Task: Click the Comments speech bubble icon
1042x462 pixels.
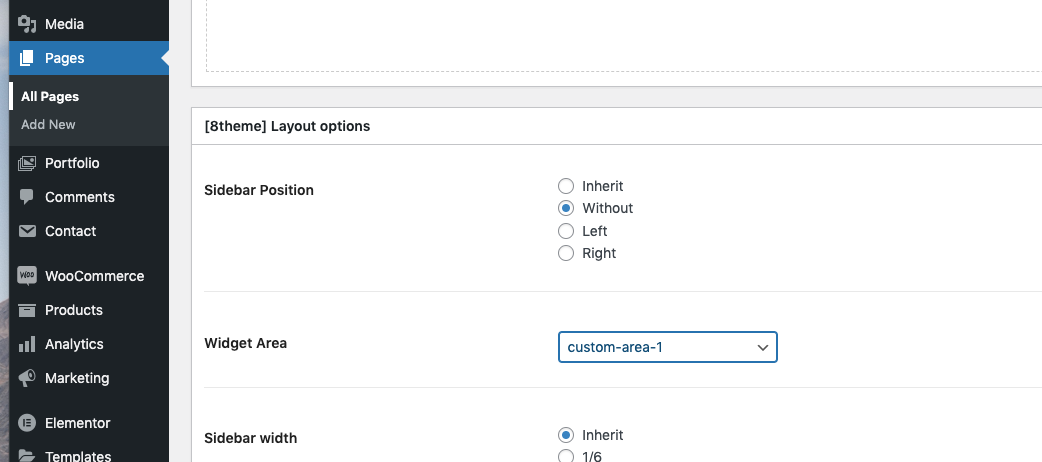Action: coord(27,197)
